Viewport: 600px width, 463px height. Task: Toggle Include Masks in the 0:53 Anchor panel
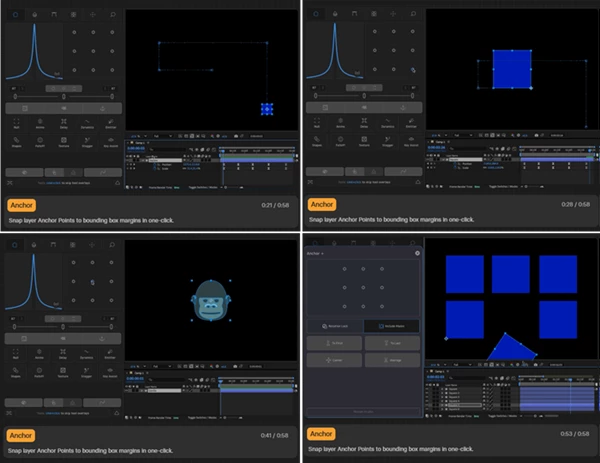click(x=391, y=326)
